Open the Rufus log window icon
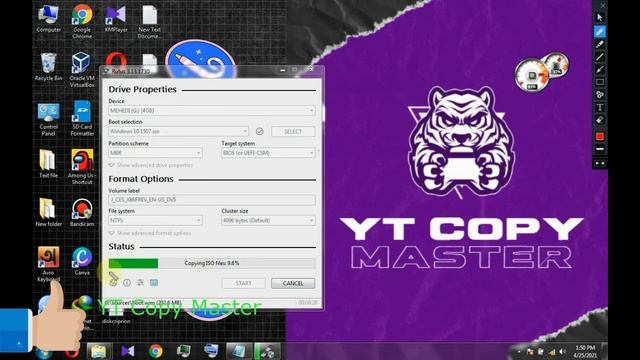 click(x=154, y=282)
